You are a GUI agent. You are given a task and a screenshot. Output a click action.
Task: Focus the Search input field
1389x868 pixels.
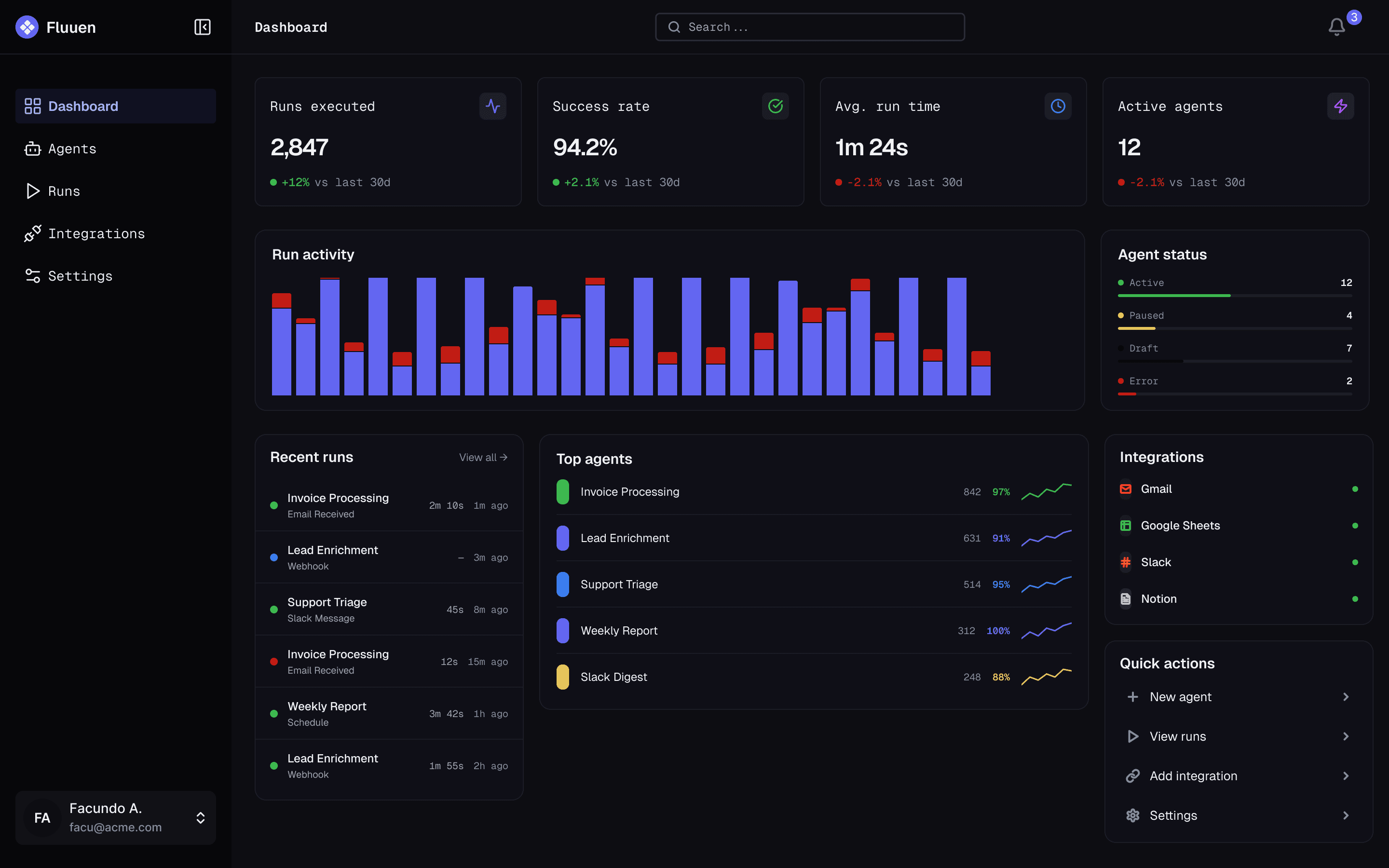[809, 27]
